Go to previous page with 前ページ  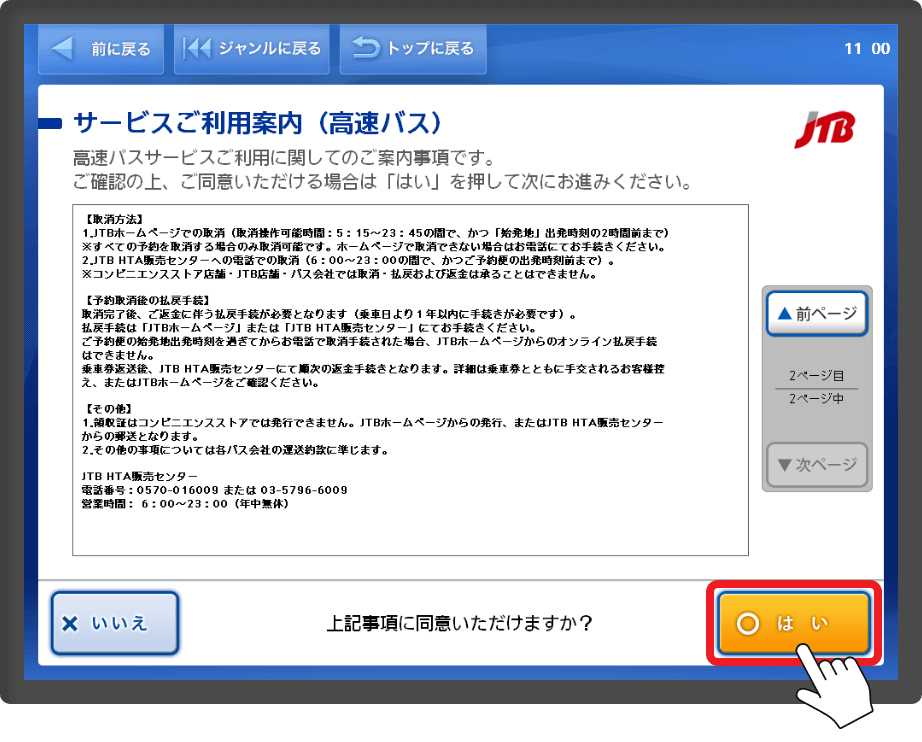coord(816,314)
